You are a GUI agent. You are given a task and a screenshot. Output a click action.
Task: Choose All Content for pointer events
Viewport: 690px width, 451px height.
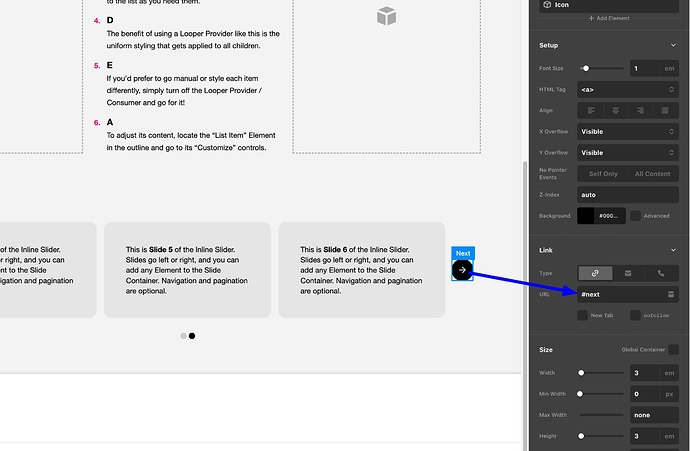[x=653, y=174]
